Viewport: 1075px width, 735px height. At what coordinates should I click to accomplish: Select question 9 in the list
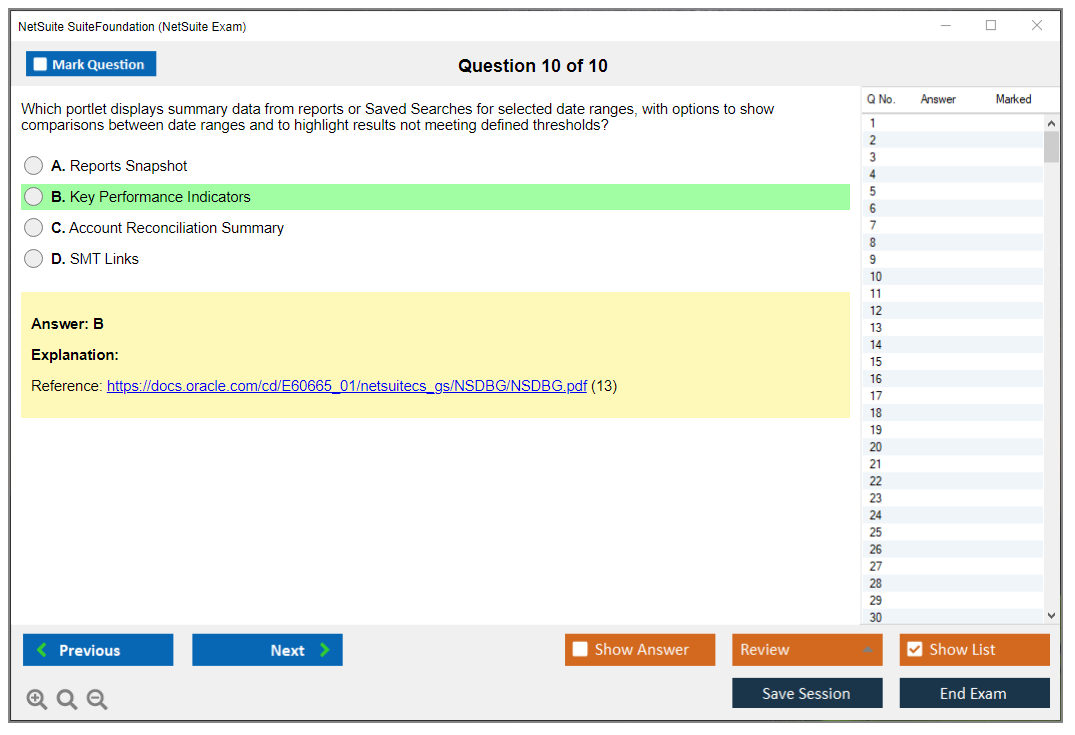(x=952, y=259)
